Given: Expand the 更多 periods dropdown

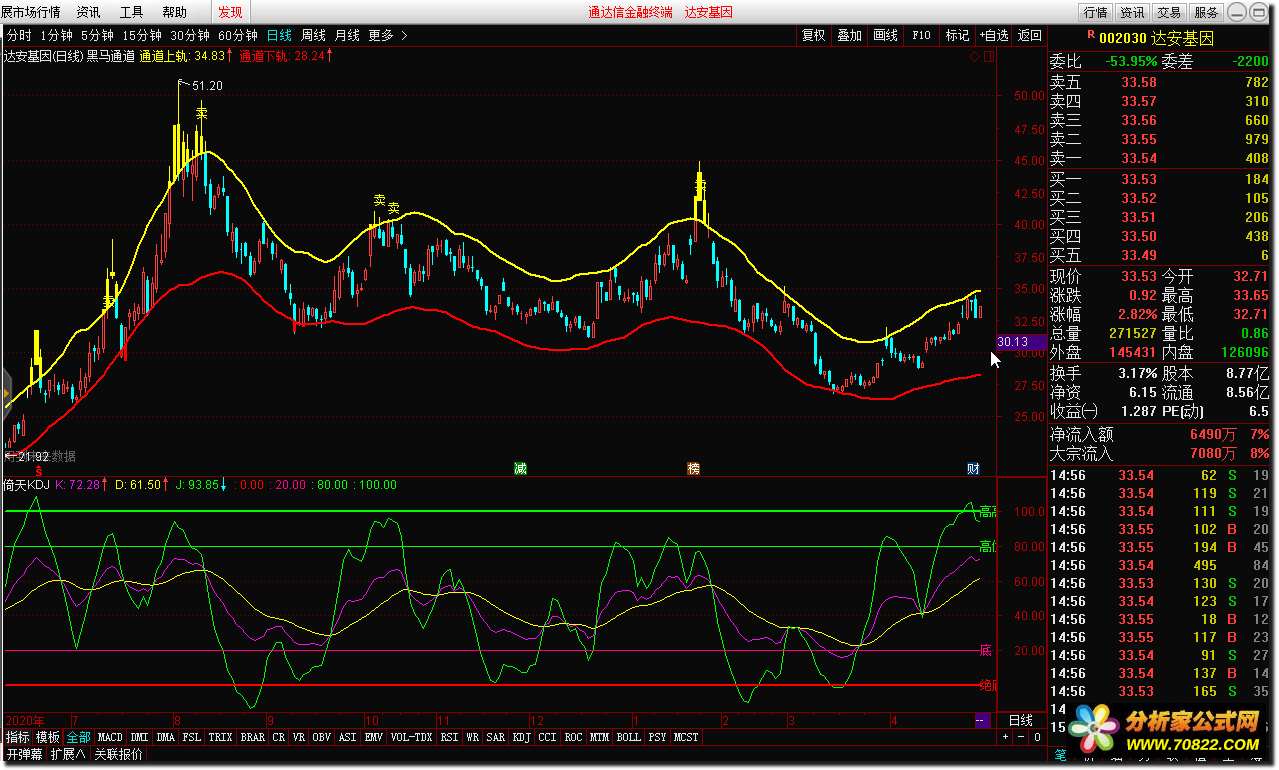Looking at the screenshot, I should [x=388, y=35].
